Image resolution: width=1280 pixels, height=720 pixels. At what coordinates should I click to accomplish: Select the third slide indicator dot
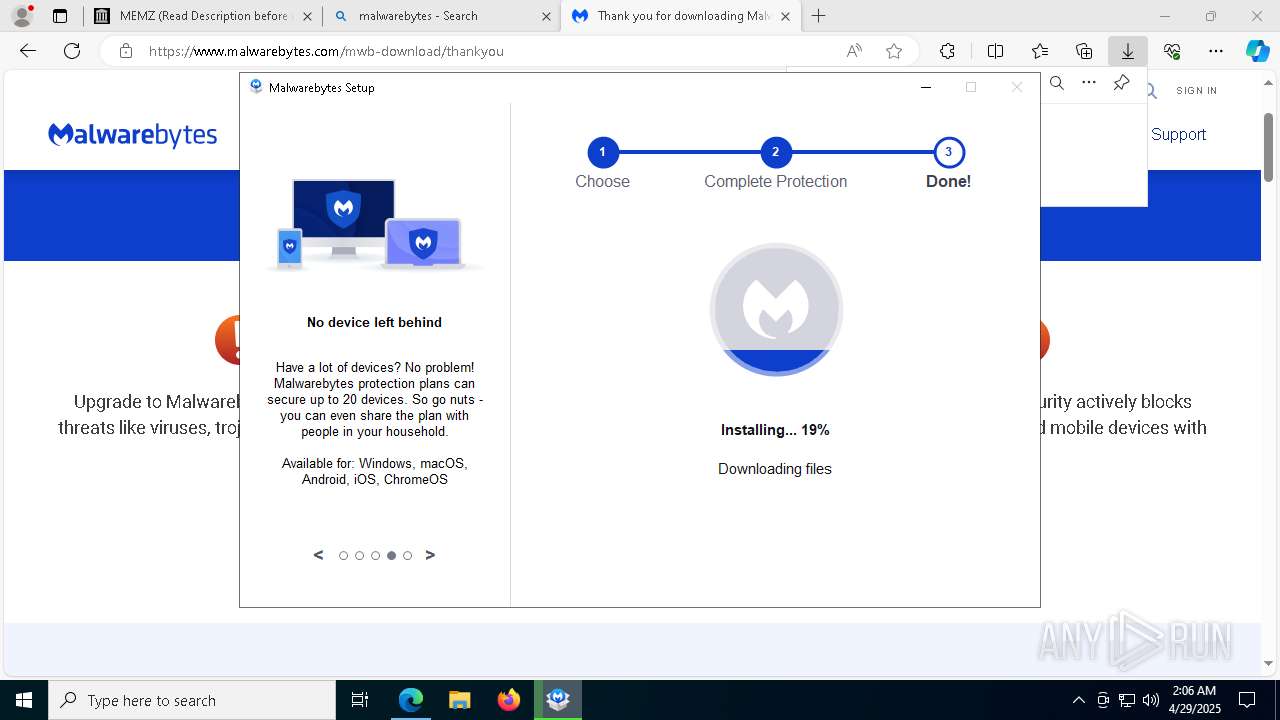(375, 556)
